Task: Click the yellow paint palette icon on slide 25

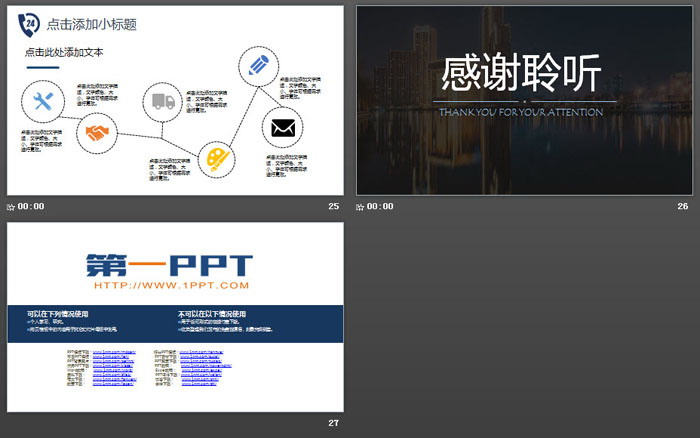Action: tap(217, 160)
